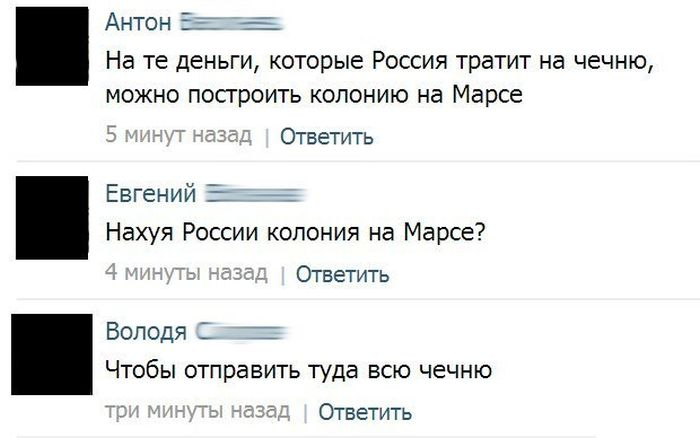Screen dimensions: 700x438
Task: Click the author name Антон
Action: click(139, 23)
